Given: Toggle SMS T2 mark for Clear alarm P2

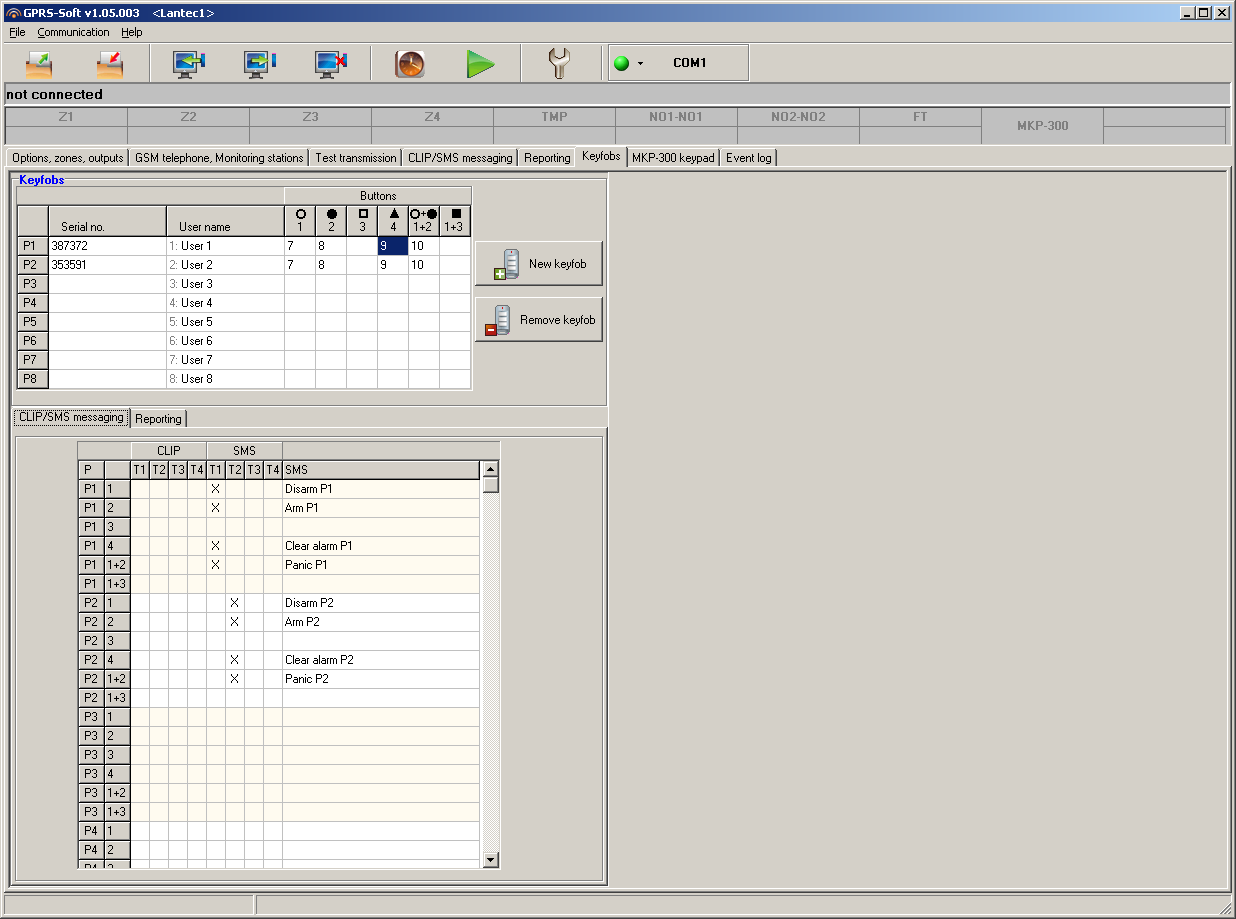Looking at the screenshot, I should [x=234, y=660].
